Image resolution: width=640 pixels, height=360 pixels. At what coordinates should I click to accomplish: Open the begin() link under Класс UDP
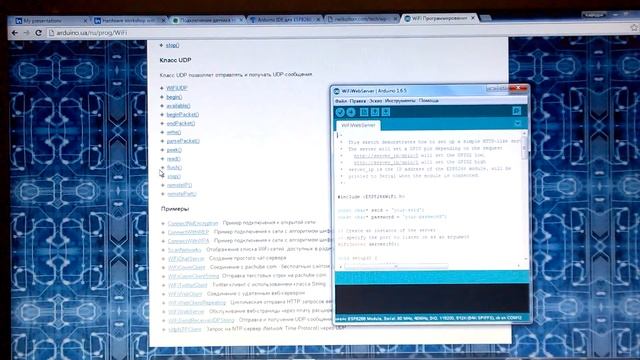(x=174, y=97)
